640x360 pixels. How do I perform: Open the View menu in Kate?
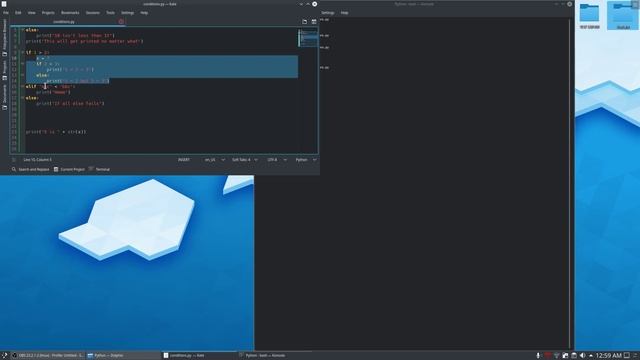click(x=31, y=13)
